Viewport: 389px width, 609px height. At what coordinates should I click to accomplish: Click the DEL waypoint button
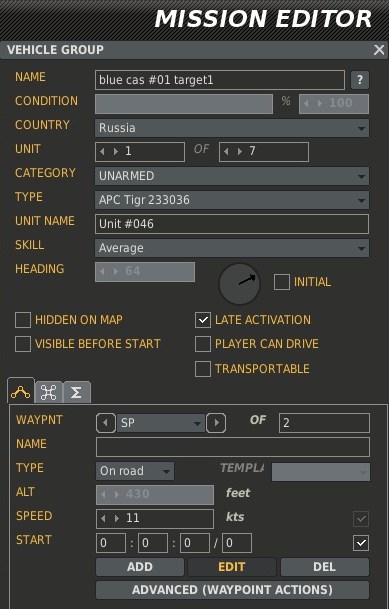pos(325,567)
